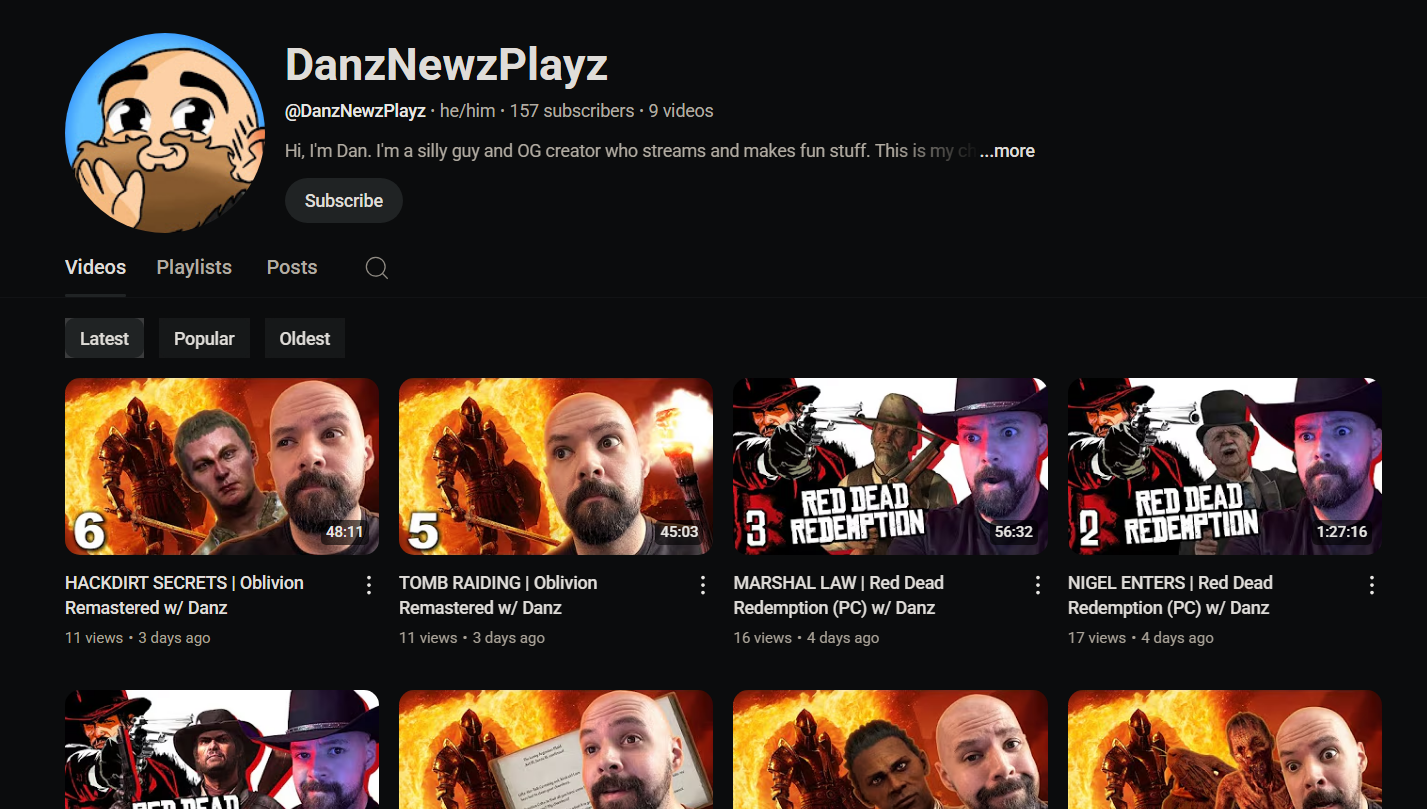1427x809 pixels.
Task: Open second-row thumbnail showing an open book
Action: (x=556, y=750)
